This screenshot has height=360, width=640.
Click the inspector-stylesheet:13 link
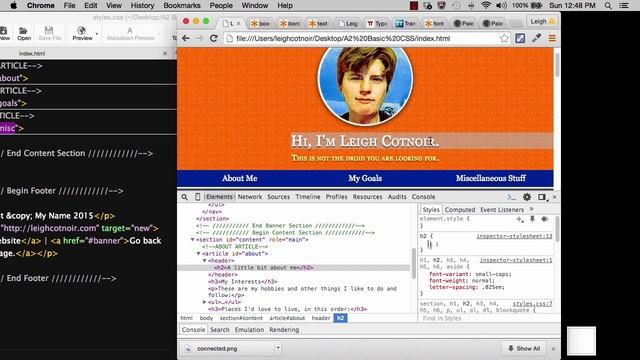click(514, 236)
